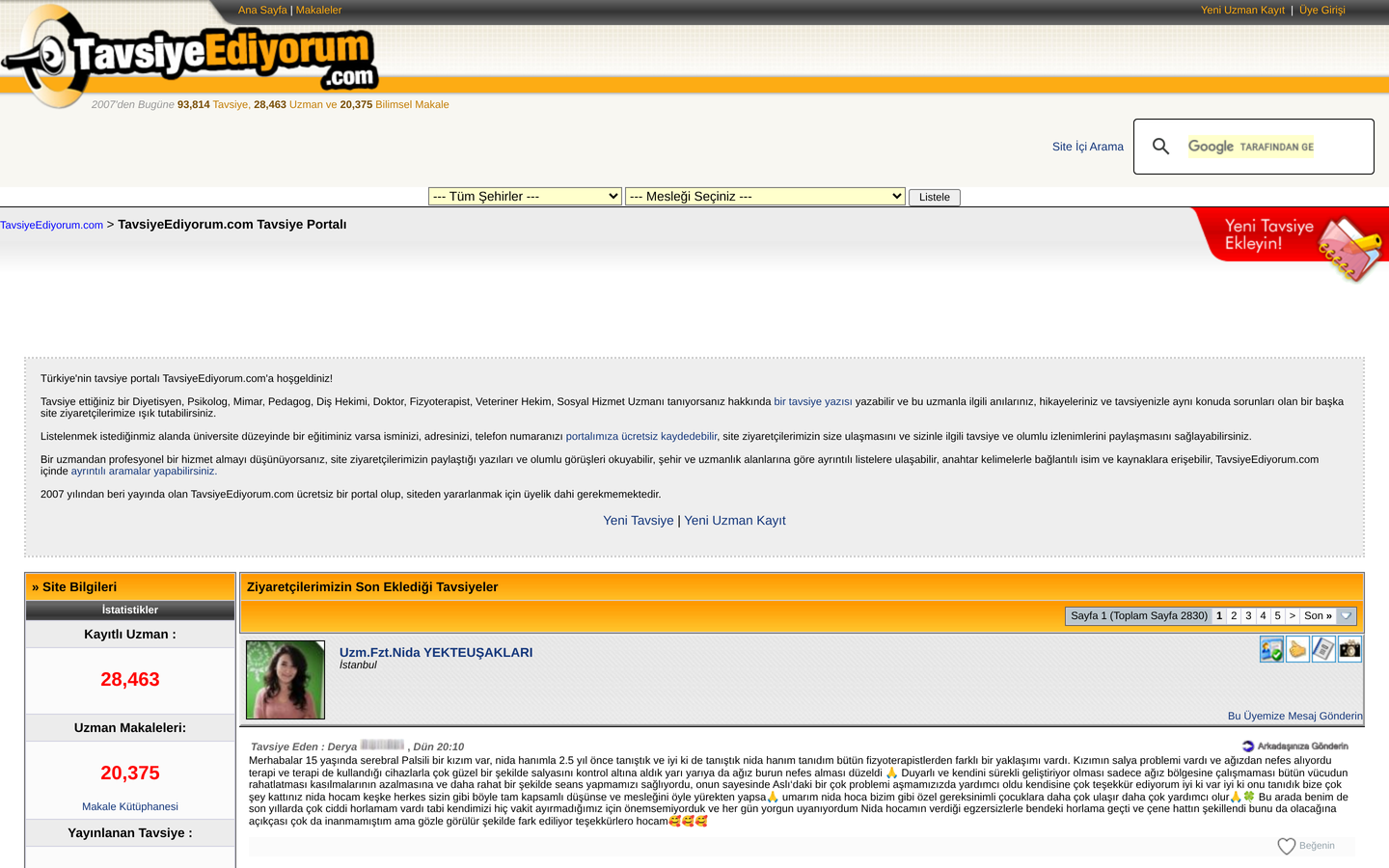Click the 'Yayınlanan Tavsiye :' heading
The height and width of the screenshot is (868, 1389).
(x=130, y=832)
